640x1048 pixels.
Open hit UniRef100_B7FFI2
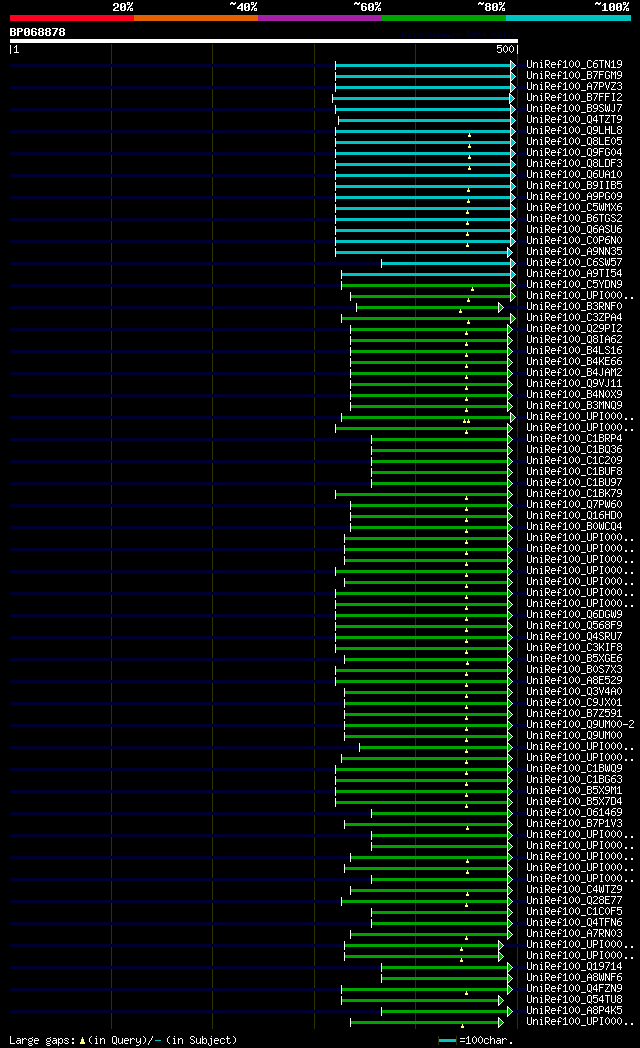[x=574, y=98]
